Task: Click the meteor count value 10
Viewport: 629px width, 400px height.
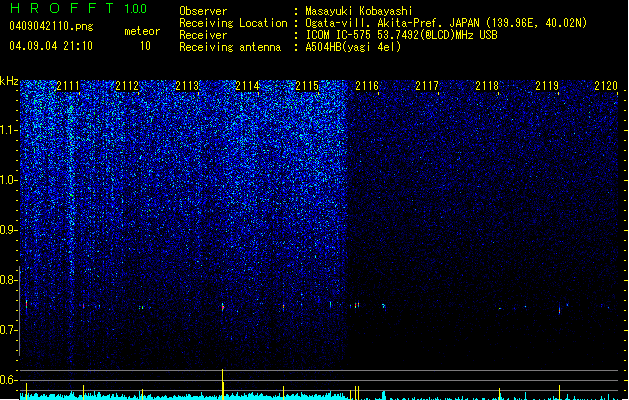Action: pos(145,46)
